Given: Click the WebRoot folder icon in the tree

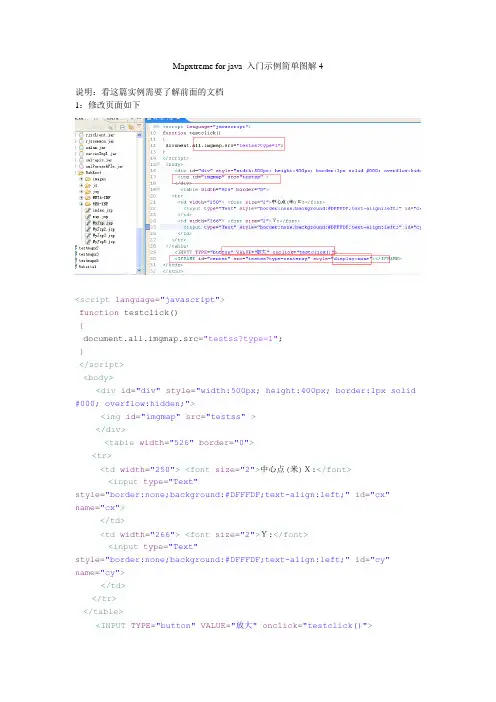Looking at the screenshot, I should (x=81, y=173).
